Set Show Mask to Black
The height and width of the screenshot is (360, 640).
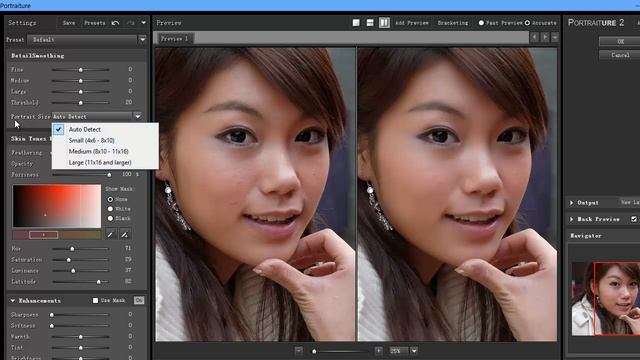pos(110,219)
